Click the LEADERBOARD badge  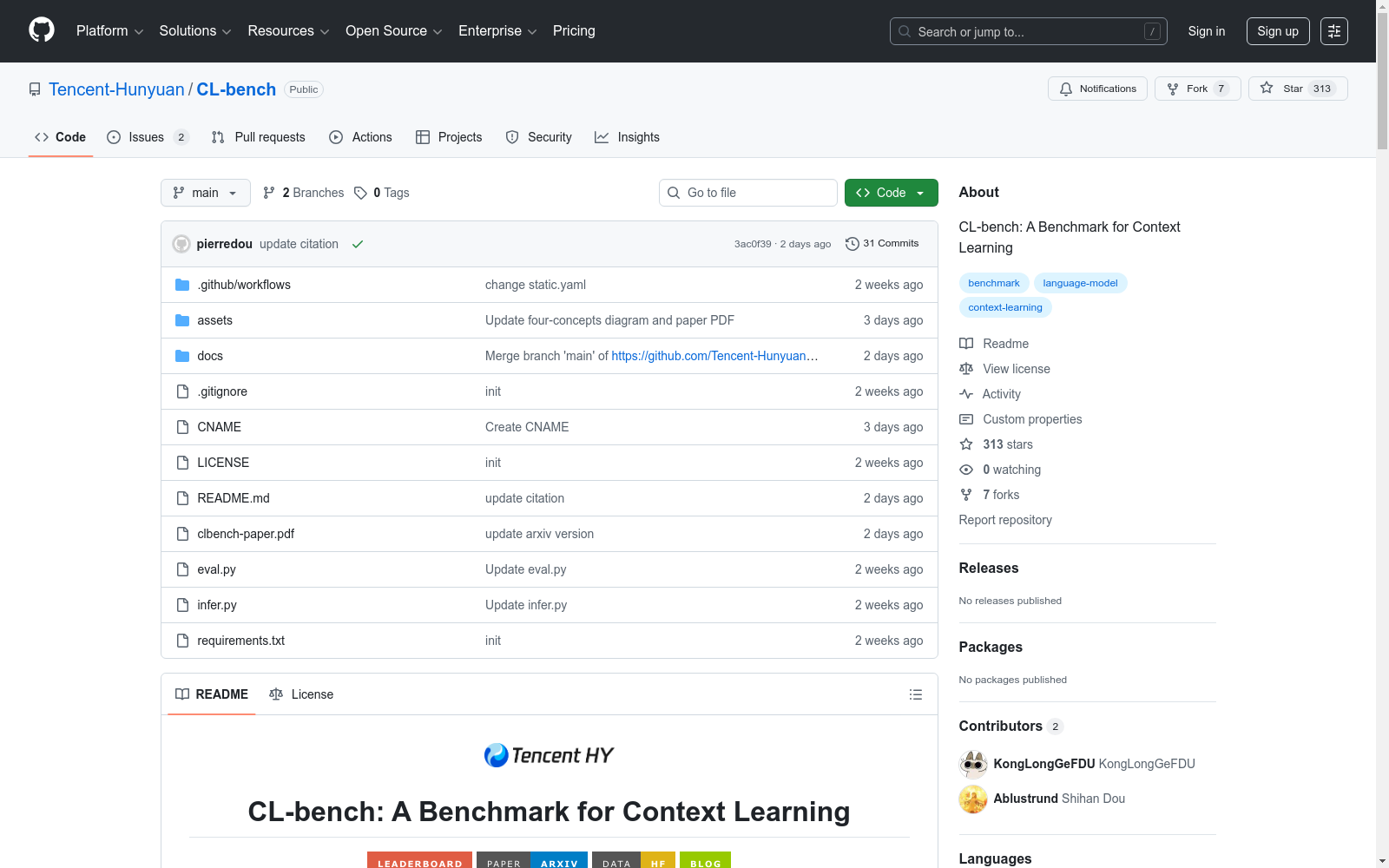click(x=419, y=861)
